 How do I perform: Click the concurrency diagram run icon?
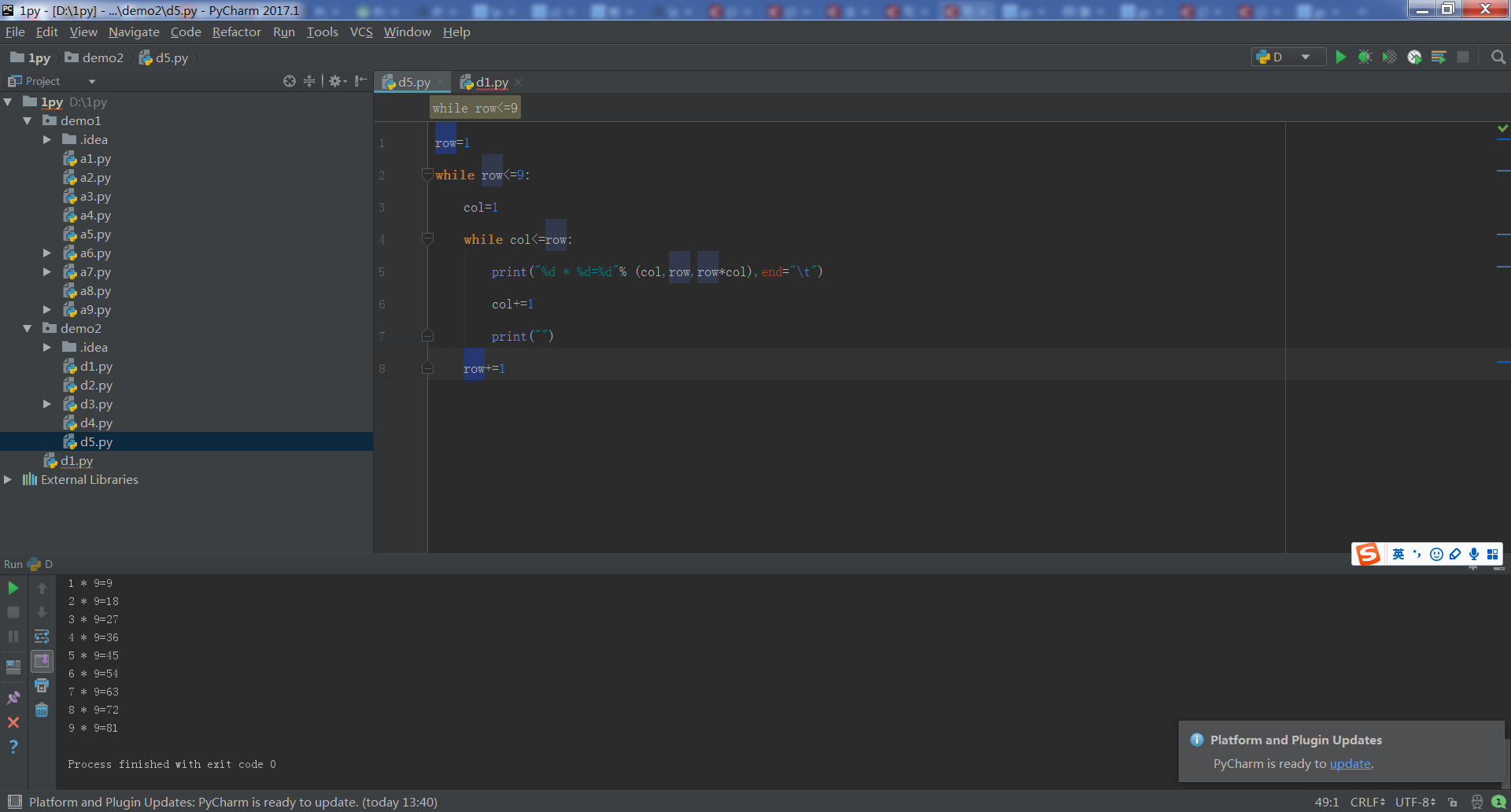[x=1439, y=57]
